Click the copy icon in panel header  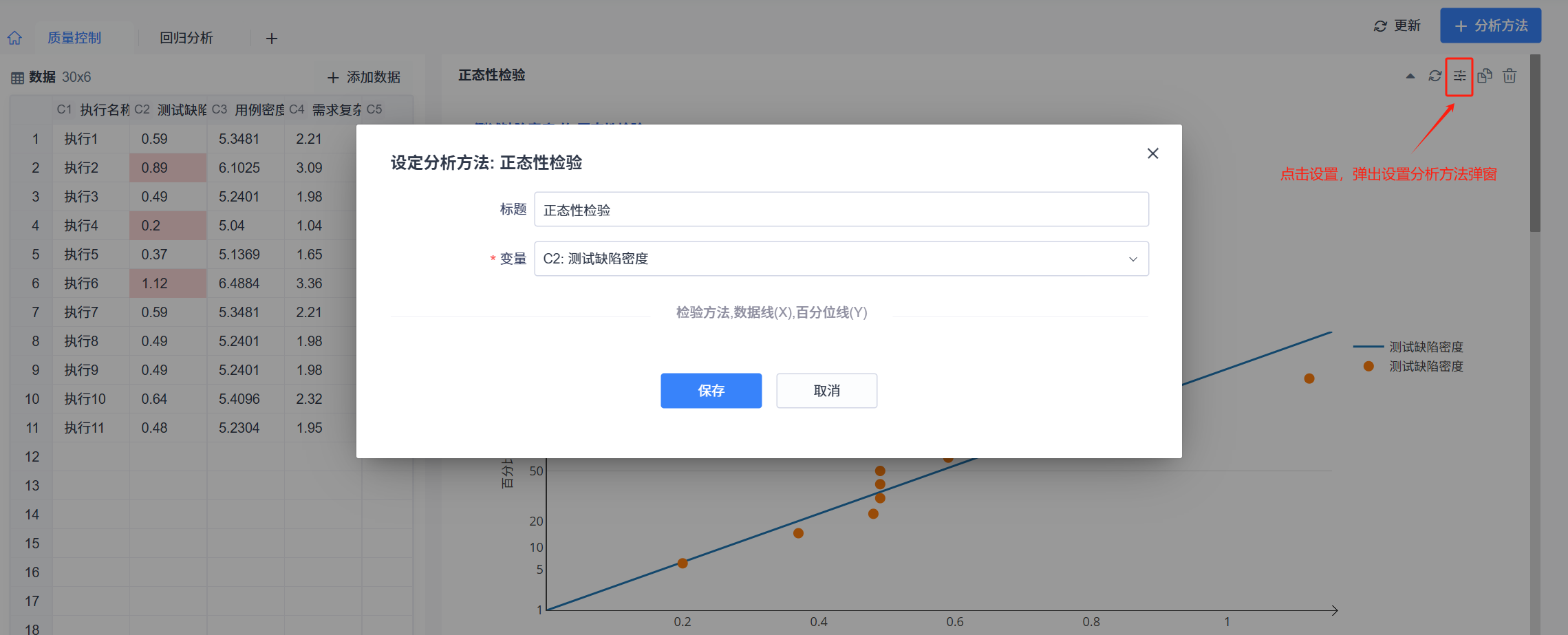pos(1485,76)
